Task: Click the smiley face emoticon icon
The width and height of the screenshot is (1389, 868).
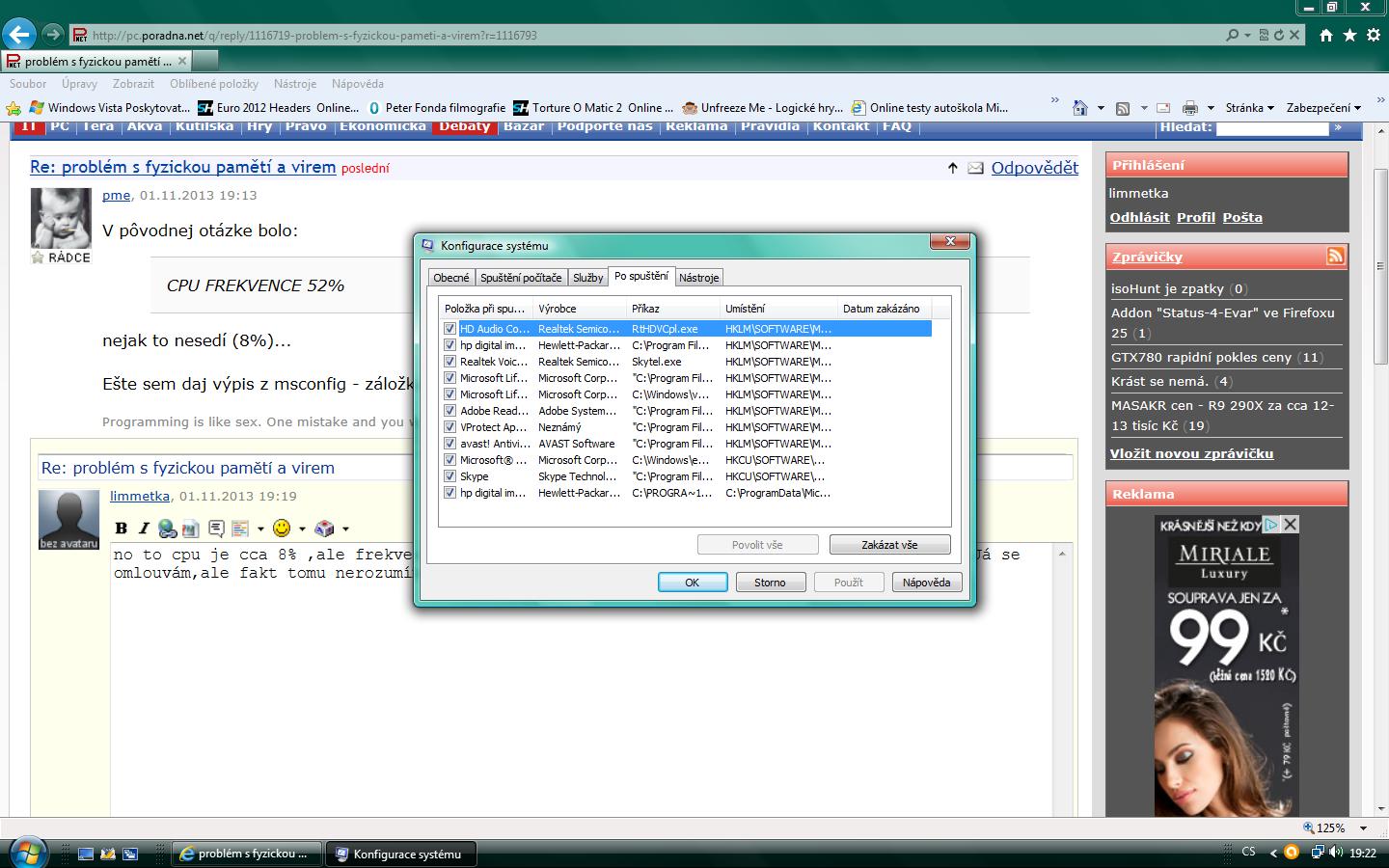Action: 282,528
